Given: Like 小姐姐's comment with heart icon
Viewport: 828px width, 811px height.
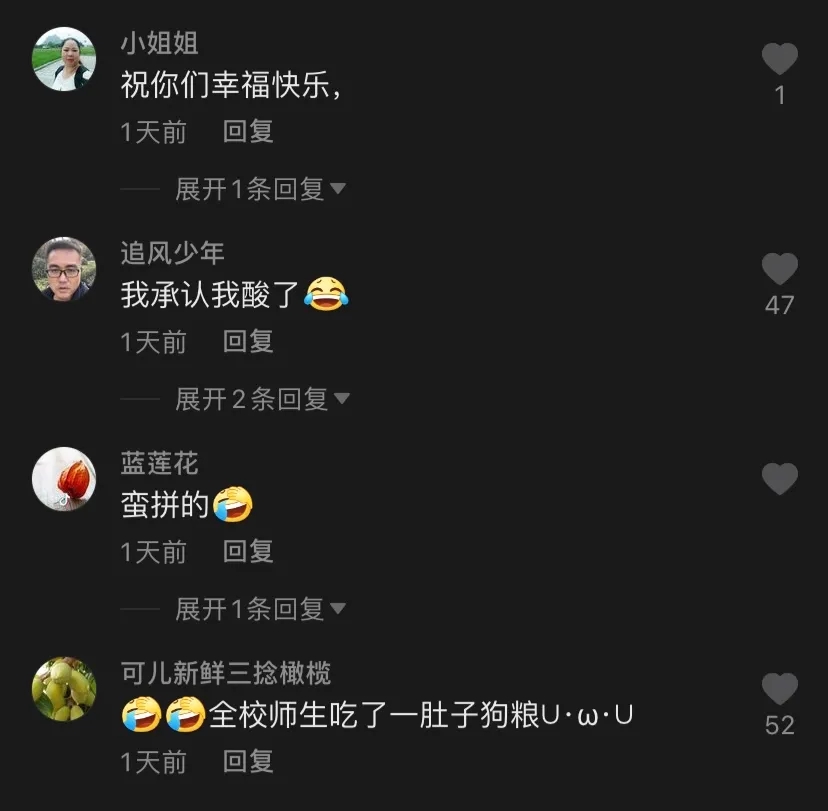Looking at the screenshot, I should (x=779, y=58).
